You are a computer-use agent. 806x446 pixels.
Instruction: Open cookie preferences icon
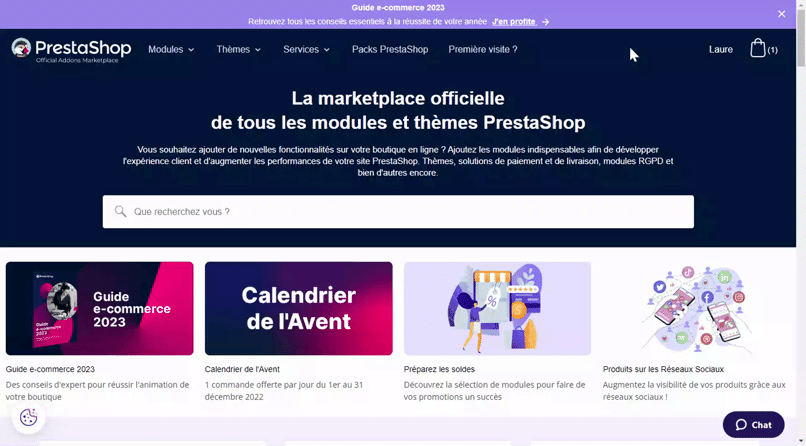tap(29, 417)
